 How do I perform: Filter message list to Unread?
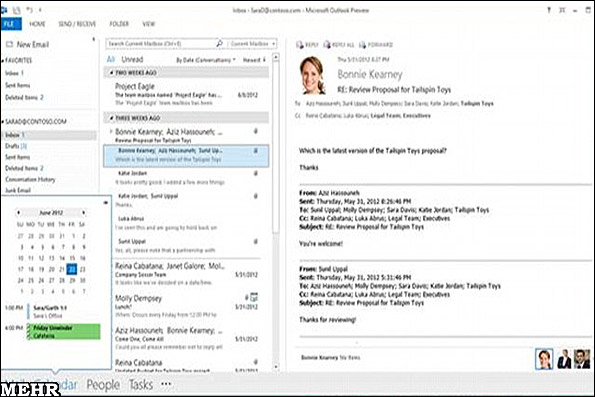point(132,59)
